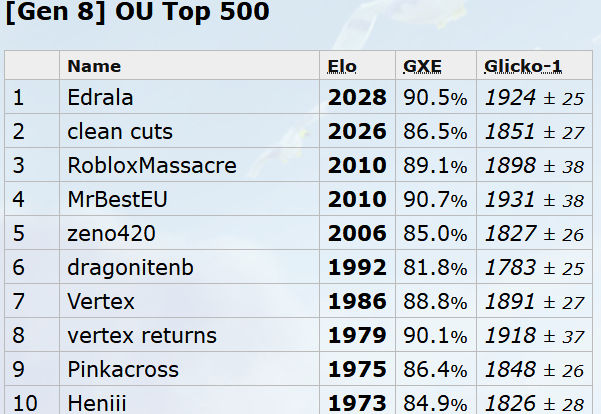Click the GXE column header
This screenshot has height=414, width=601.
pos(422,66)
